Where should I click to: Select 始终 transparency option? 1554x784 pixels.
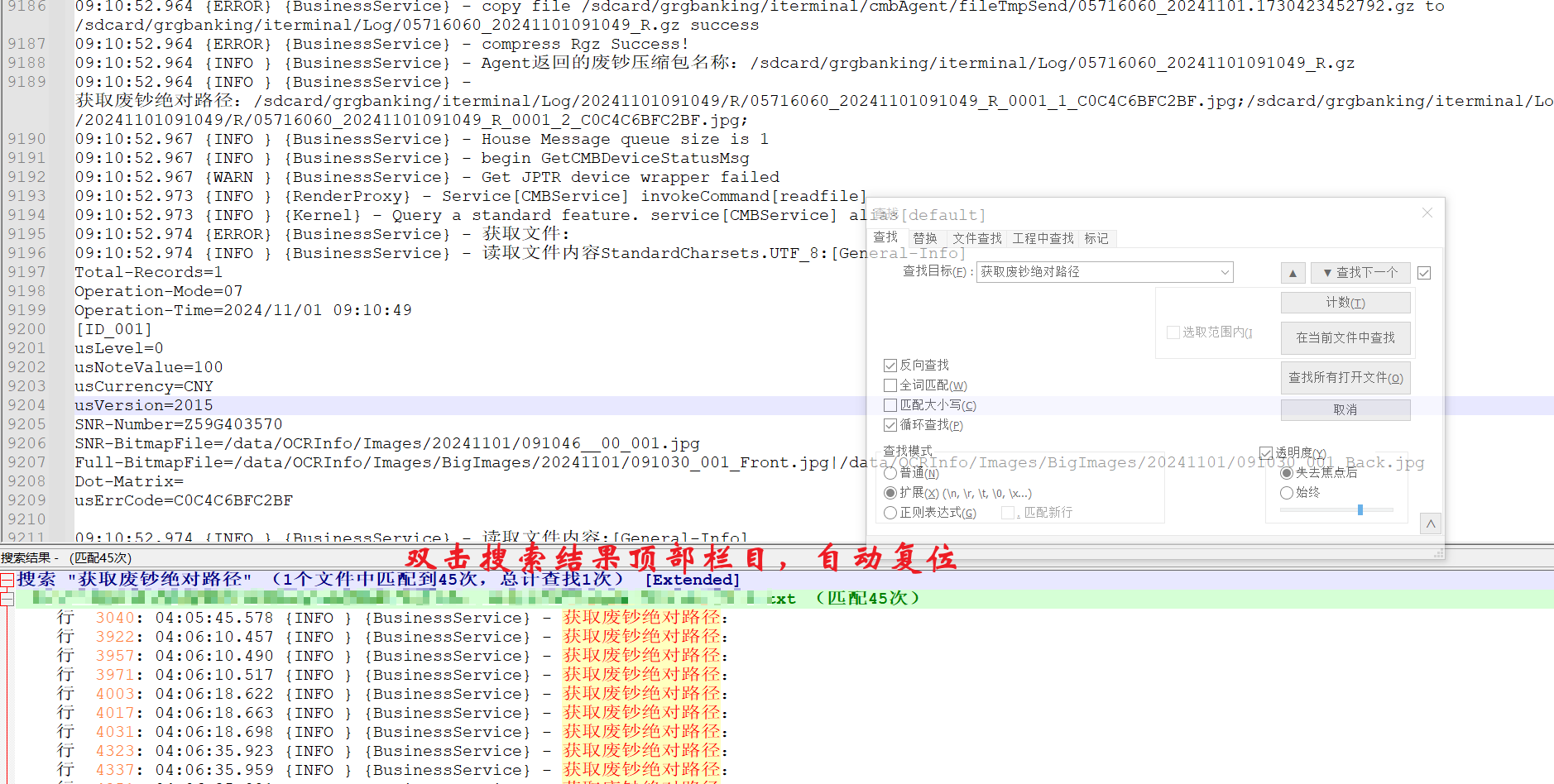point(1287,493)
